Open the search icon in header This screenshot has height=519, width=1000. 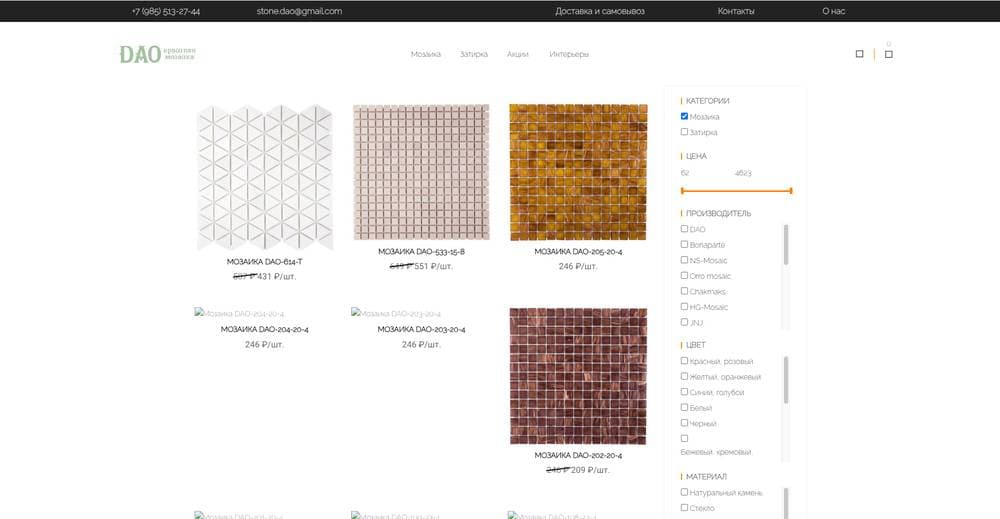(859, 54)
